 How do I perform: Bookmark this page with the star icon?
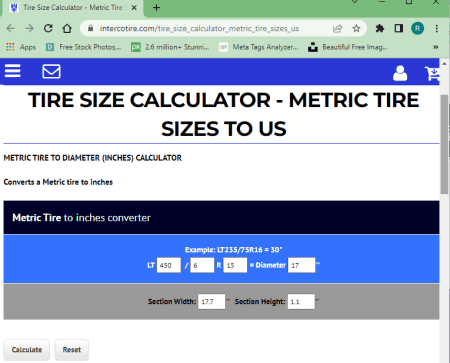(x=356, y=28)
